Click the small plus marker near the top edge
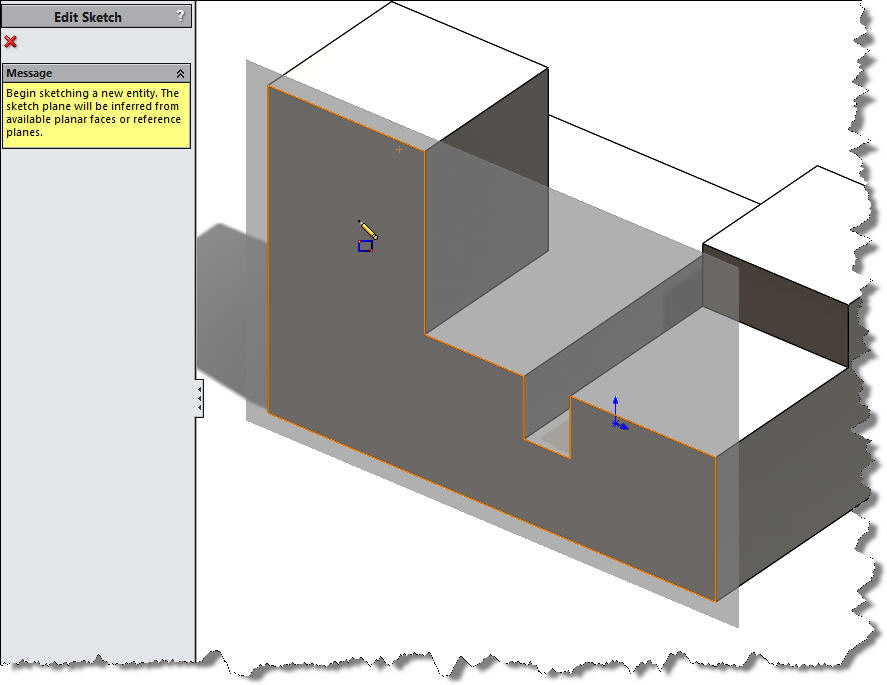Image resolution: width=887 pixels, height=685 pixels. [399, 150]
